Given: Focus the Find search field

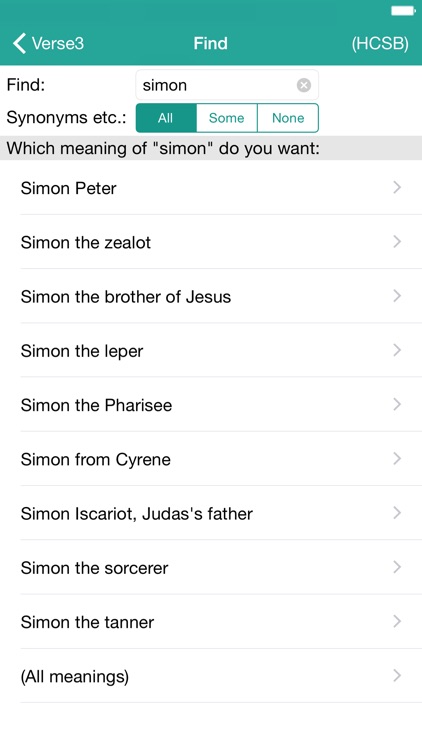Looking at the screenshot, I should click(227, 85).
